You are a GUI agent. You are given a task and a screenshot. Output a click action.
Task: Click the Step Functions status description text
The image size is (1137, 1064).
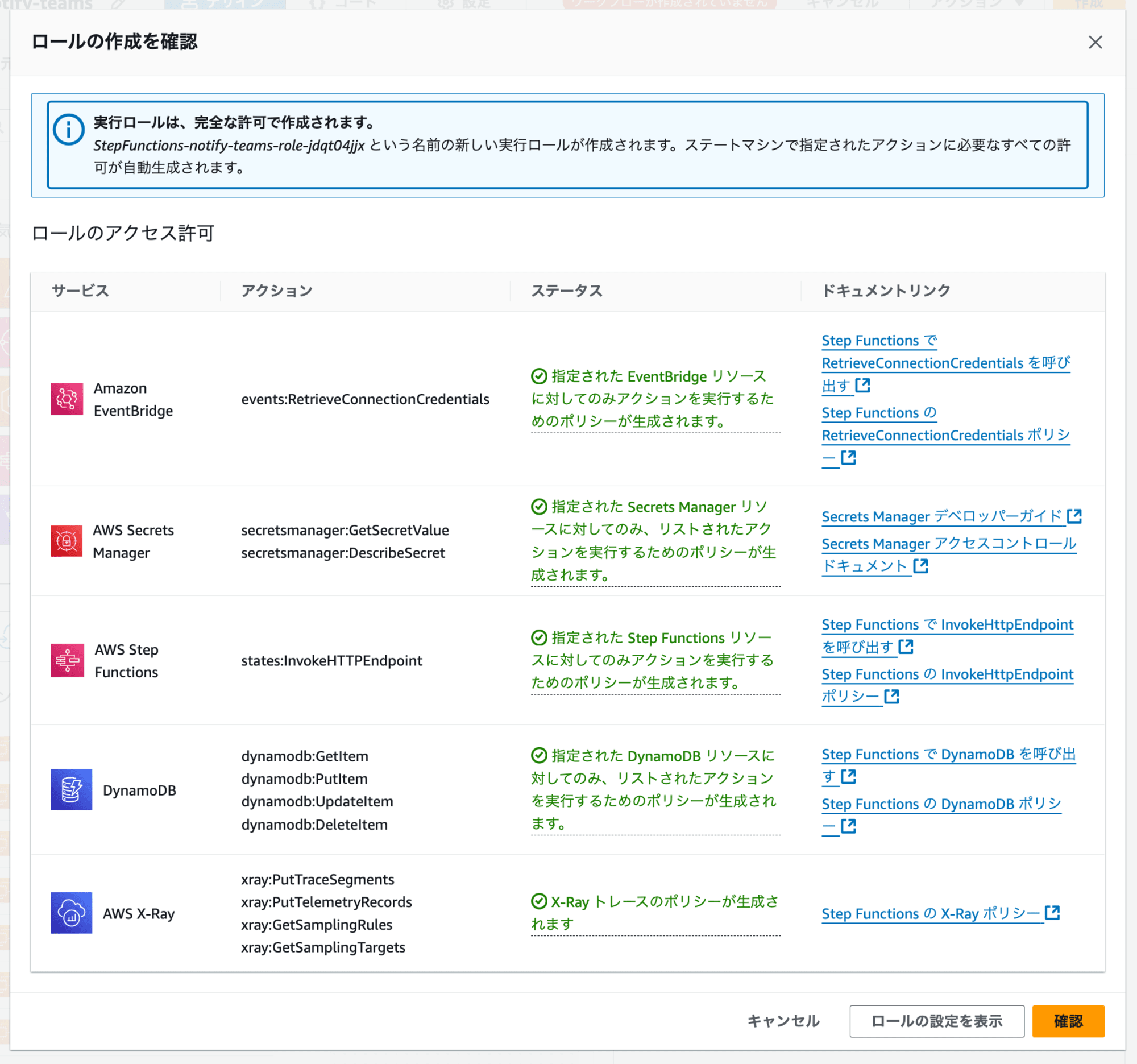click(655, 660)
